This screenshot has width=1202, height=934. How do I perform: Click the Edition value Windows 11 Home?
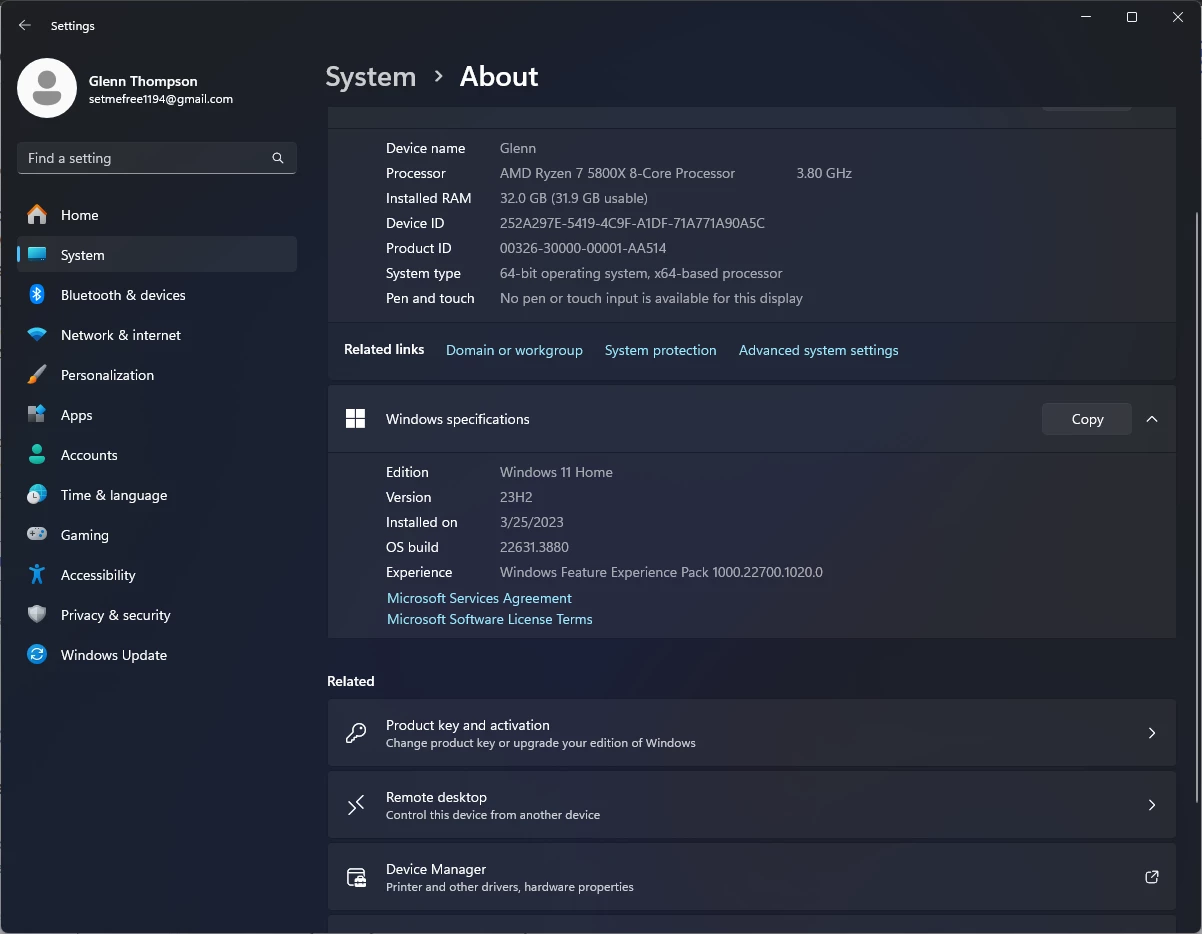[556, 472]
